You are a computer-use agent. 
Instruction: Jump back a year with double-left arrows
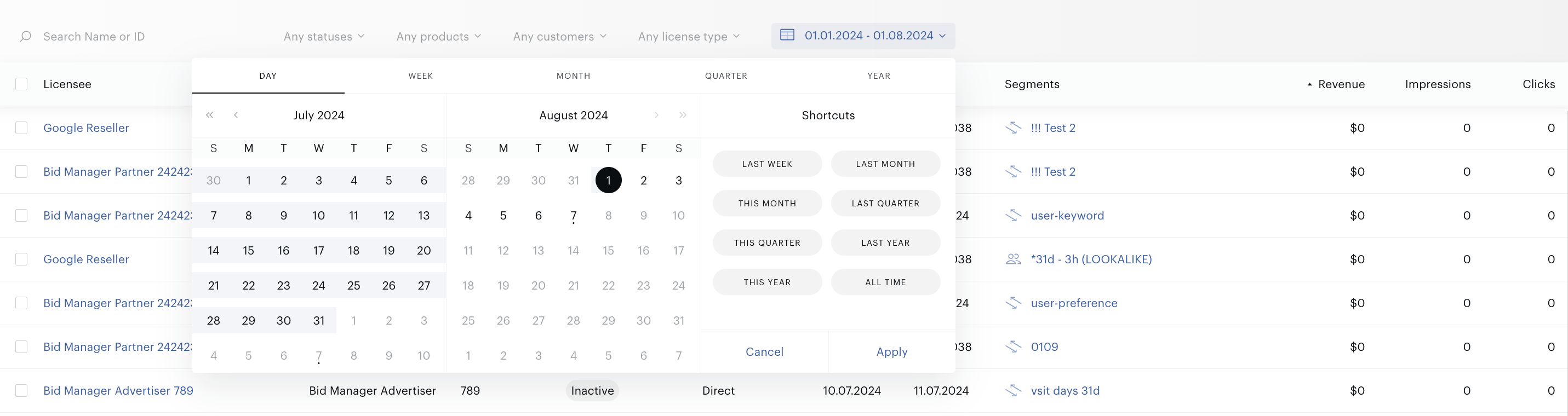point(209,115)
